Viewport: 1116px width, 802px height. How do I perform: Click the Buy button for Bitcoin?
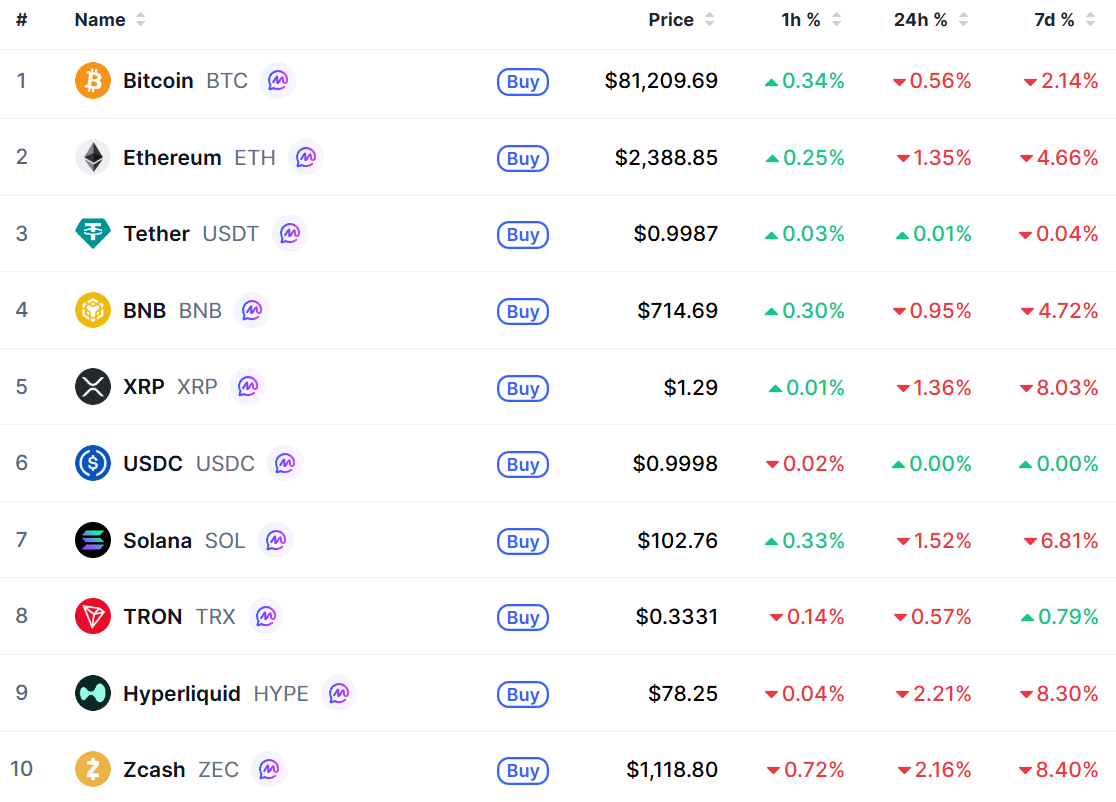[x=523, y=82]
